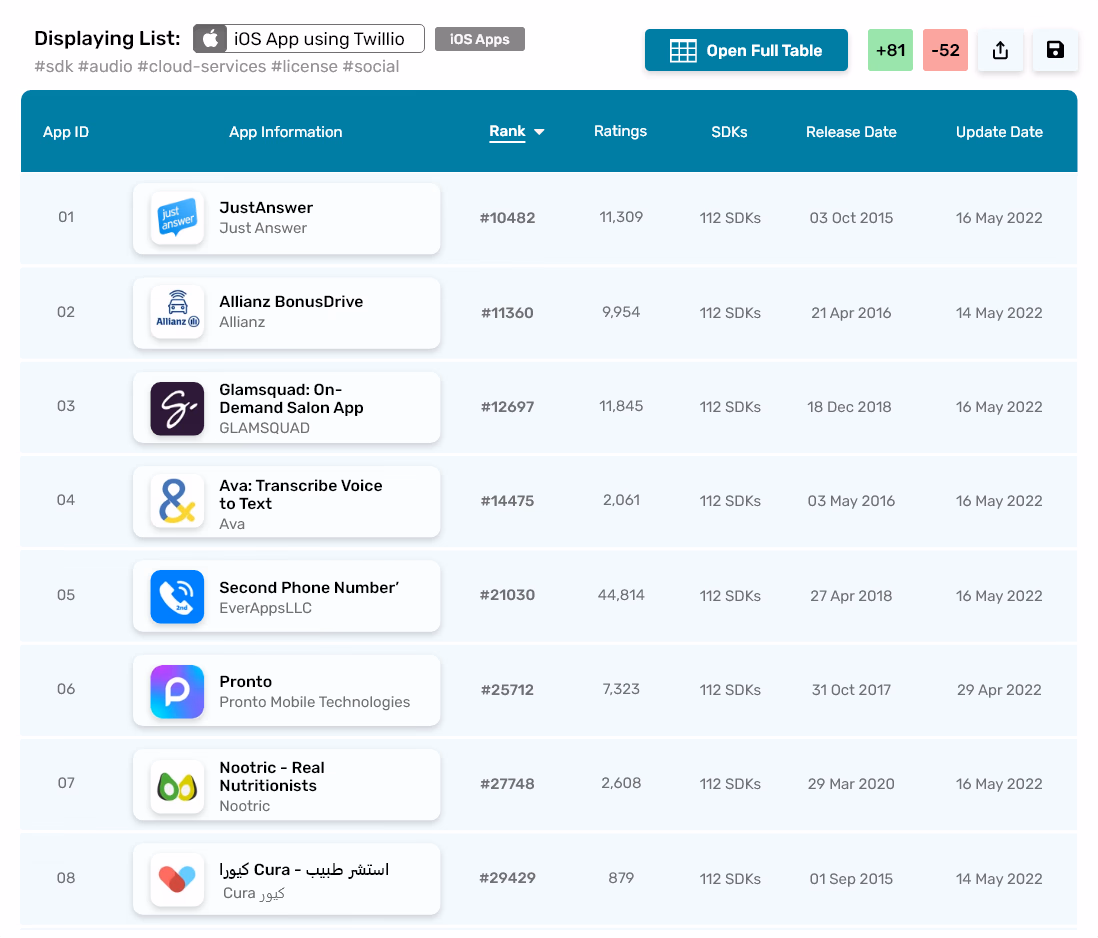Open the Full Table button
The height and width of the screenshot is (938, 1098).
tap(746, 50)
